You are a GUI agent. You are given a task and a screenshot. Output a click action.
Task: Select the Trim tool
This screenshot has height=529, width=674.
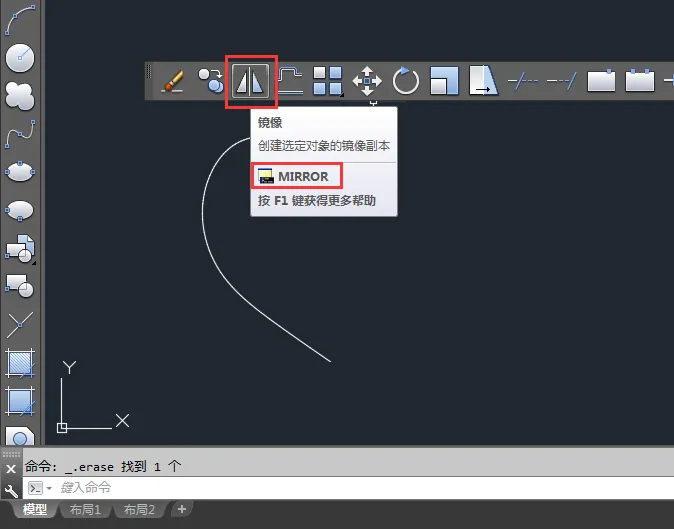click(x=522, y=81)
